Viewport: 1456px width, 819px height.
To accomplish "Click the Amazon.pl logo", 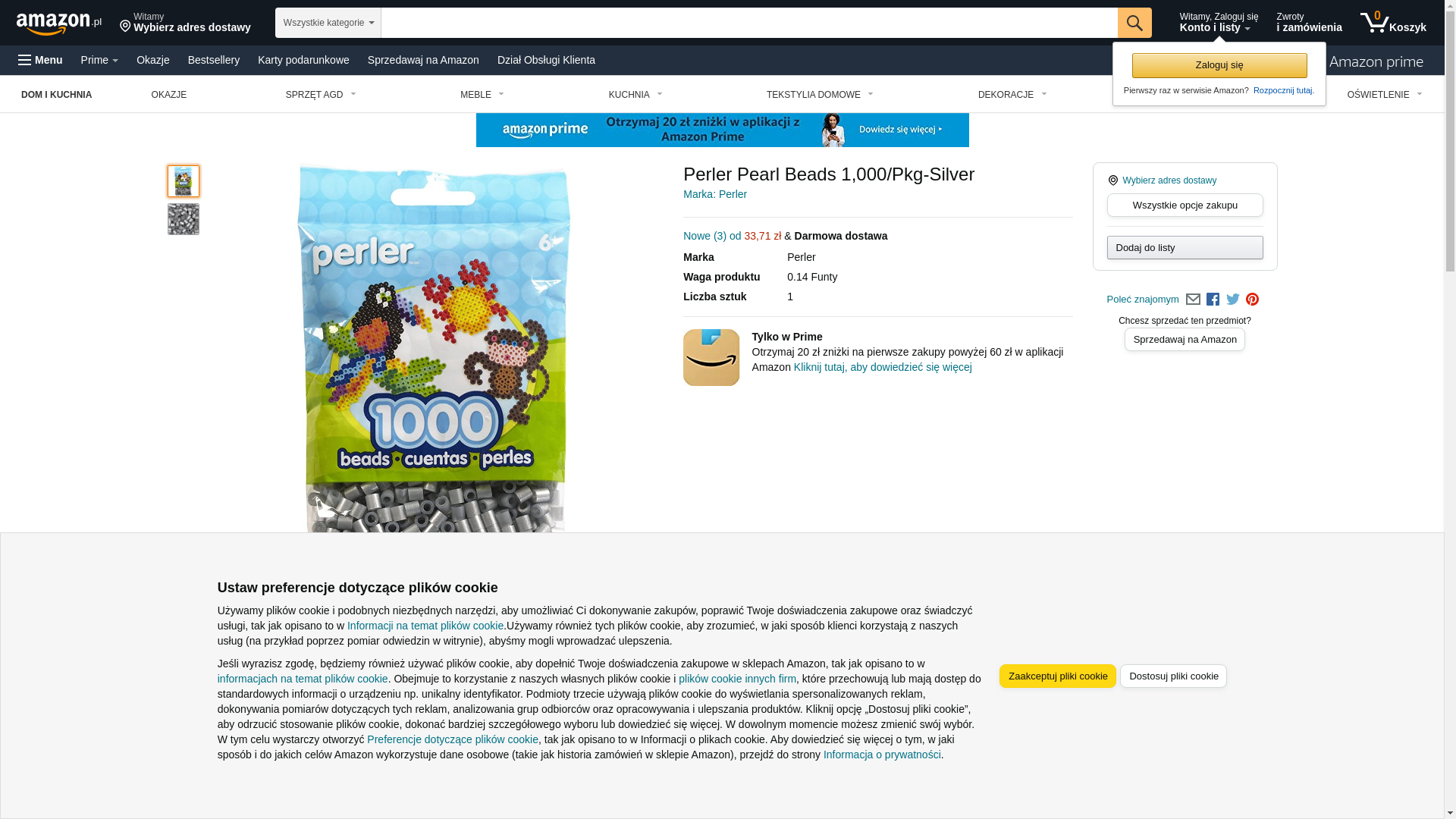I will (x=59, y=24).
